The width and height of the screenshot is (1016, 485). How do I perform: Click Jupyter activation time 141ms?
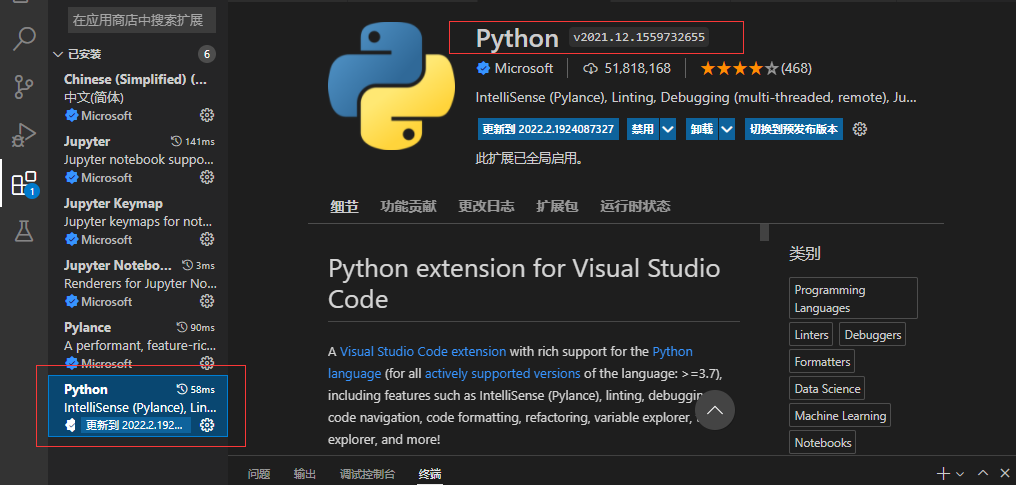point(192,142)
